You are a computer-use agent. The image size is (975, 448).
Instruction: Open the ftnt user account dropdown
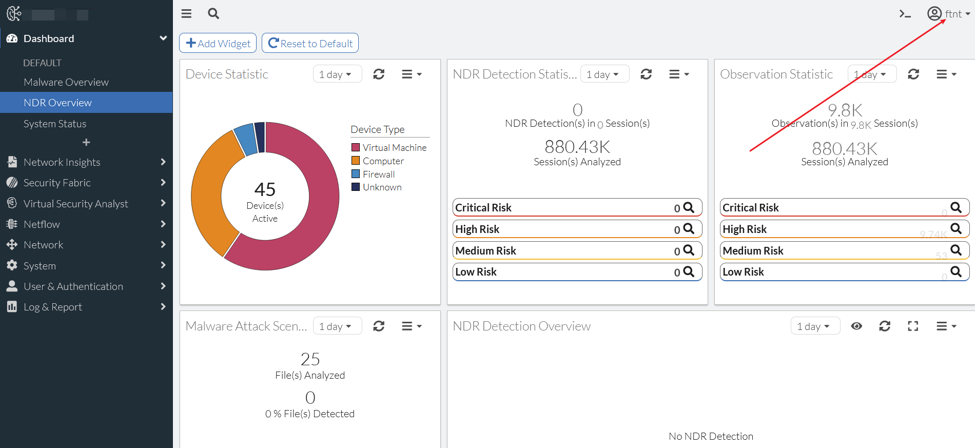pos(948,14)
